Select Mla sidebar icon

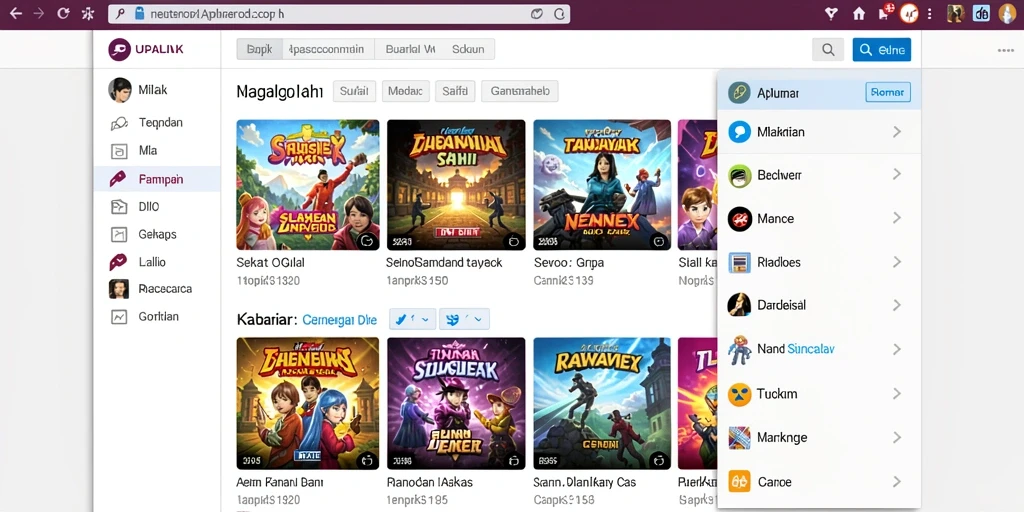(x=119, y=151)
